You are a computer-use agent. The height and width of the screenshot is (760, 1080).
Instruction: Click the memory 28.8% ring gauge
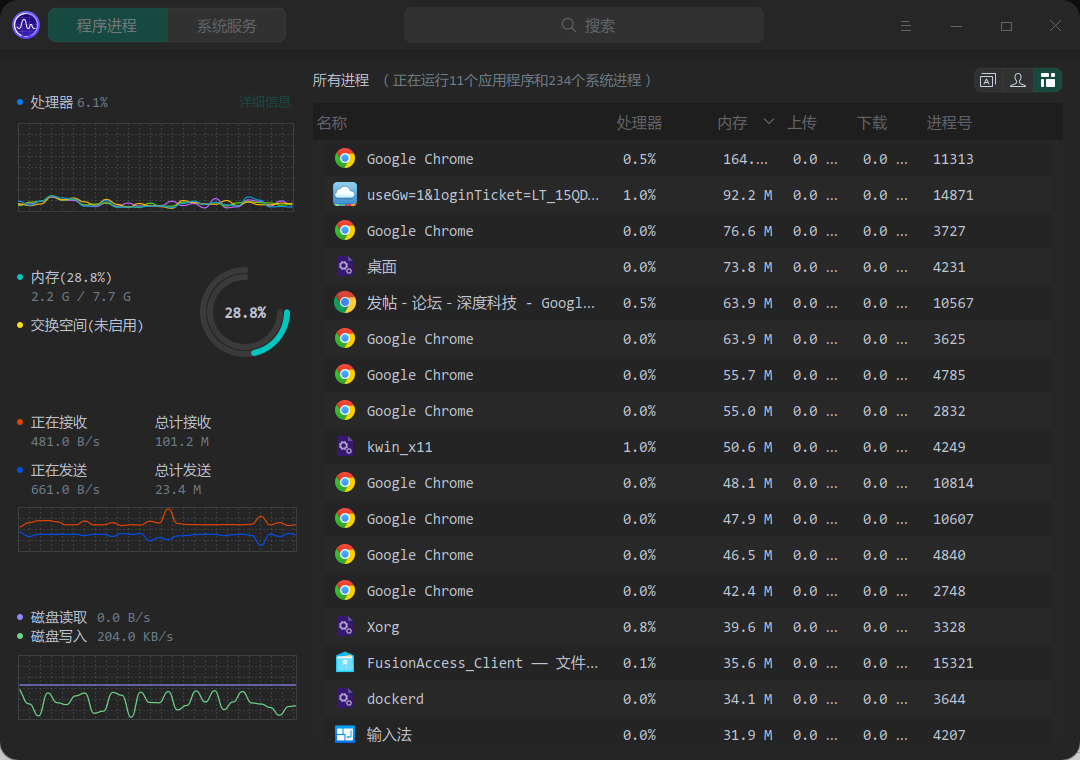(245, 312)
